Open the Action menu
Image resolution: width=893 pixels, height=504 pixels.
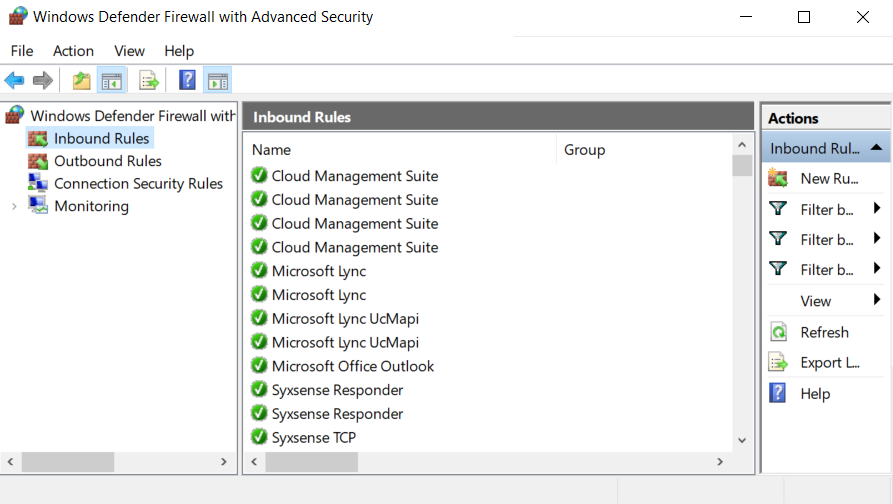coord(73,51)
